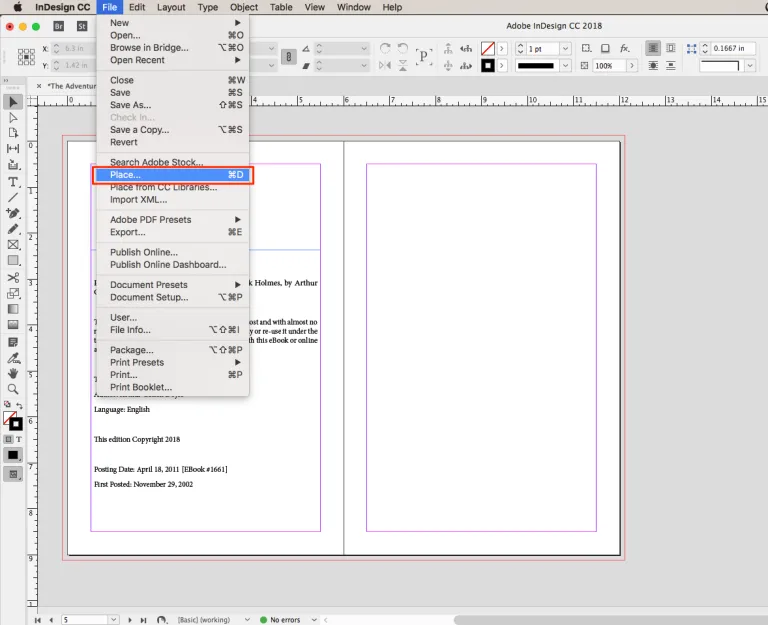The height and width of the screenshot is (625, 768).
Task: Select the Direct Selection tool
Action: (x=13, y=118)
